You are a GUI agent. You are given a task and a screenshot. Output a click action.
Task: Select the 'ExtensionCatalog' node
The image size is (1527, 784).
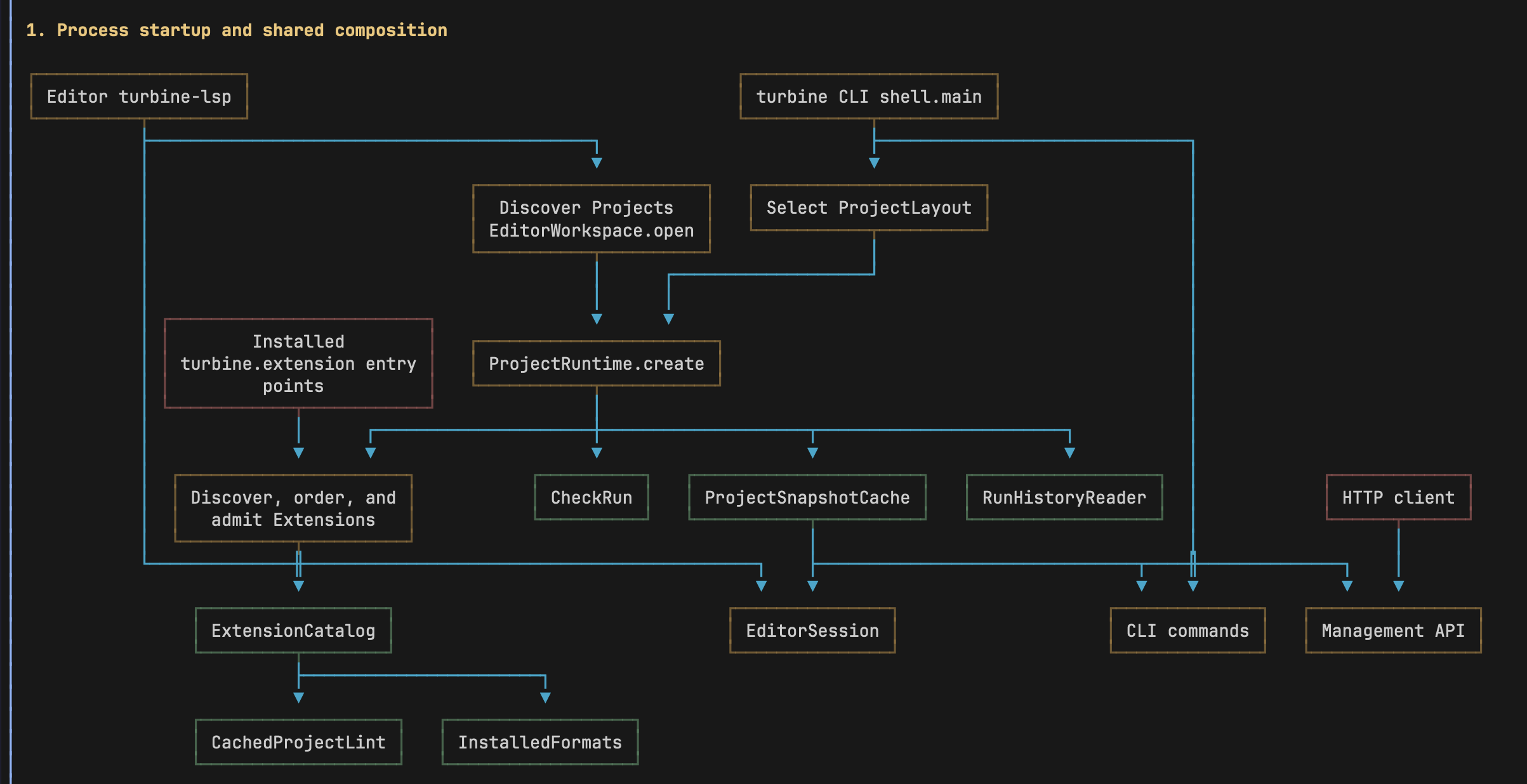pos(293,630)
